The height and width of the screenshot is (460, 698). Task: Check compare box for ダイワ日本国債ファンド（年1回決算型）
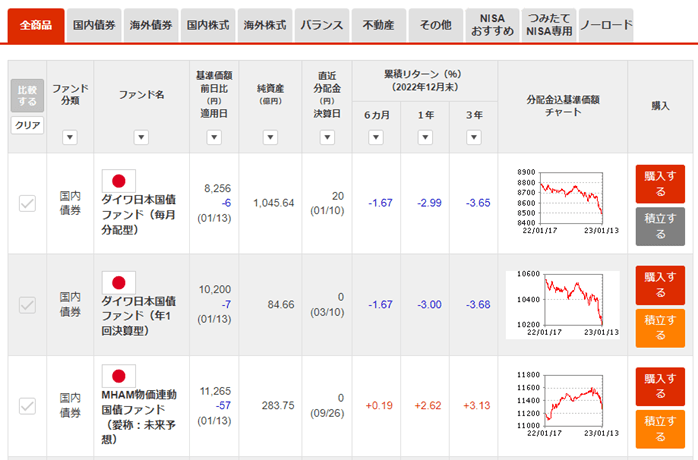pos(28,304)
